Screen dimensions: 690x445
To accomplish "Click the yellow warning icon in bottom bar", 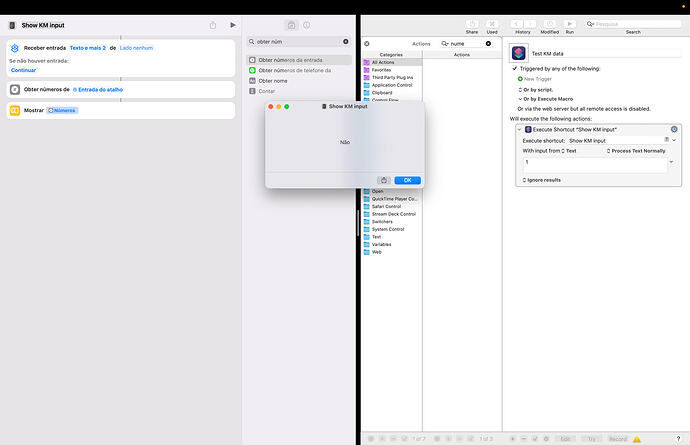I will click(x=637, y=439).
